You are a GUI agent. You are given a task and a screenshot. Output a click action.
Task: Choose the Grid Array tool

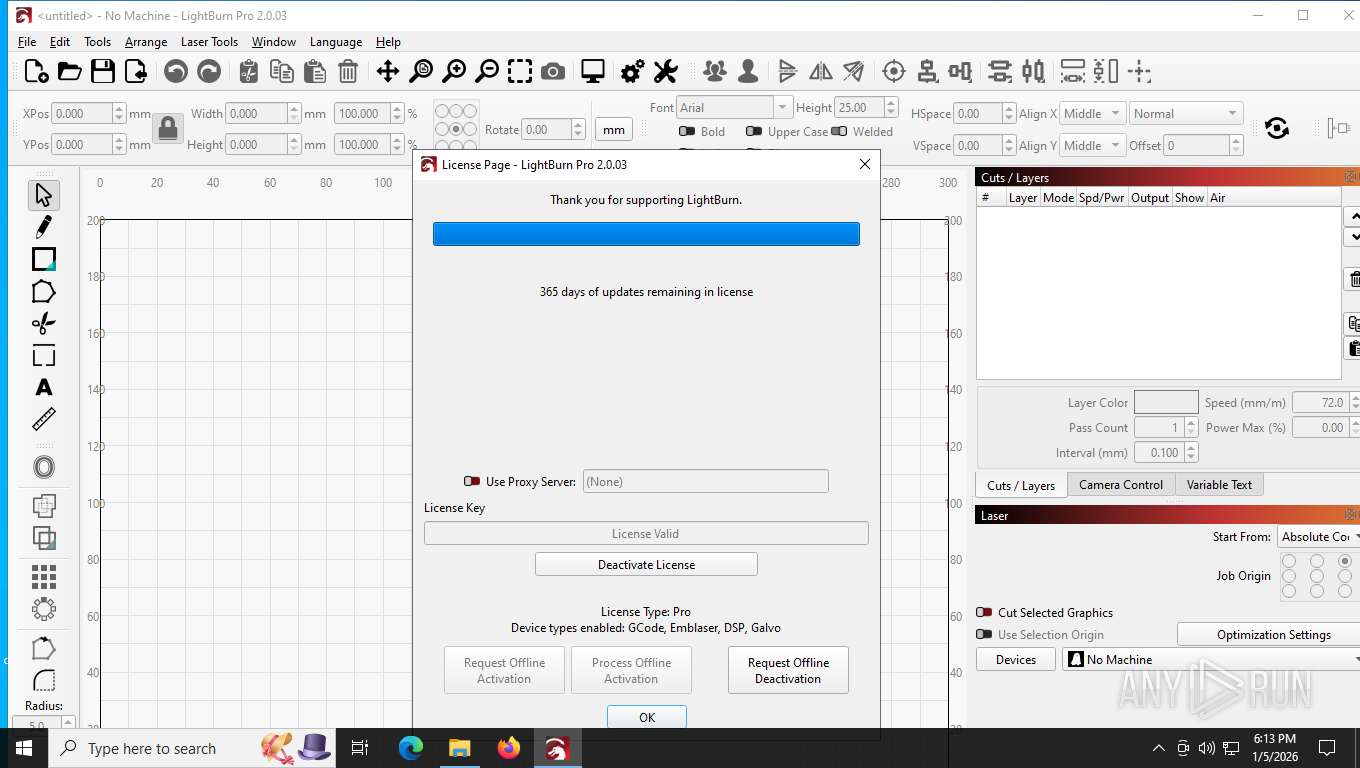pos(43,577)
